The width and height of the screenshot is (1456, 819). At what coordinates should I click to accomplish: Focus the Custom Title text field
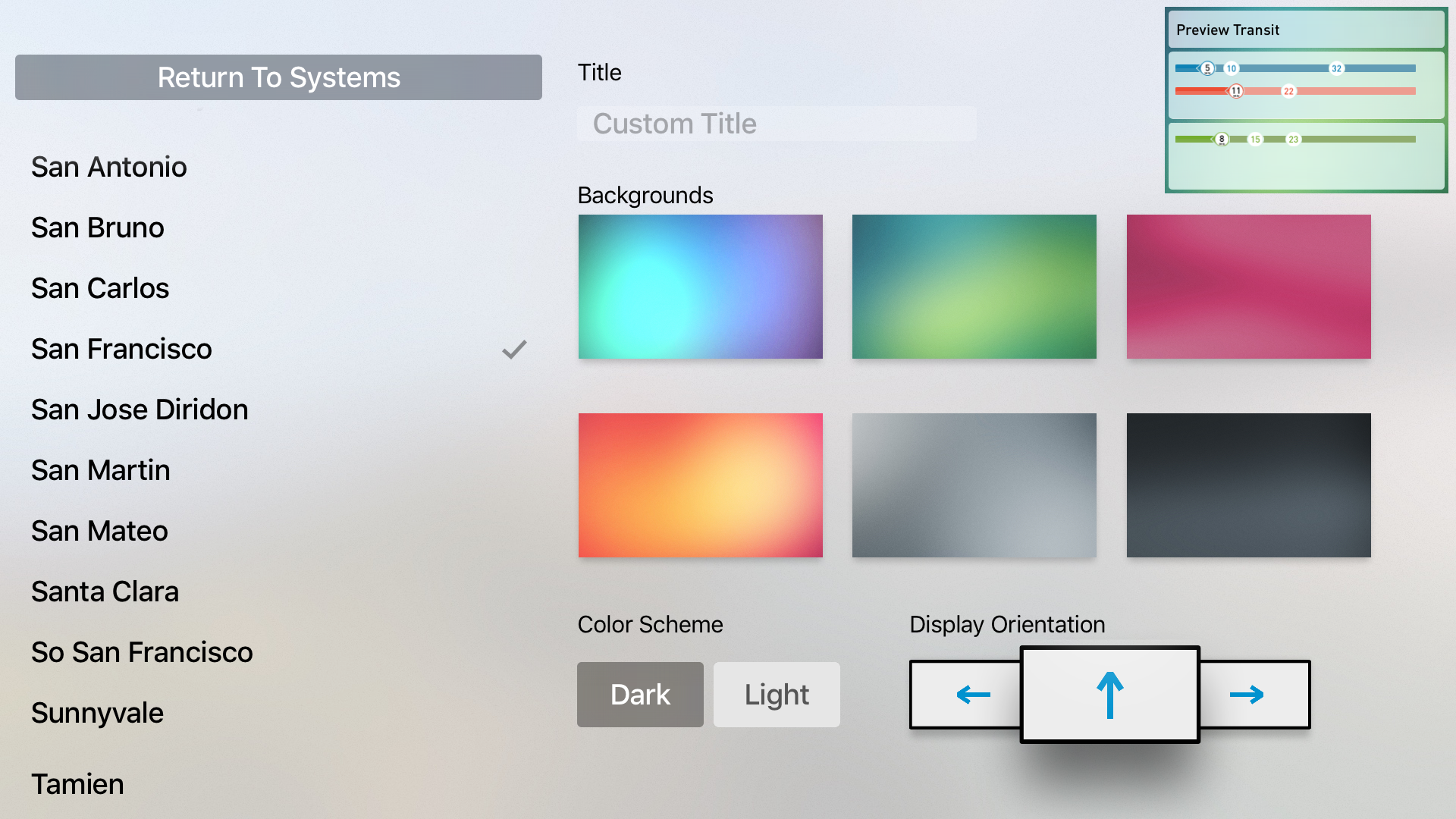pos(777,124)
